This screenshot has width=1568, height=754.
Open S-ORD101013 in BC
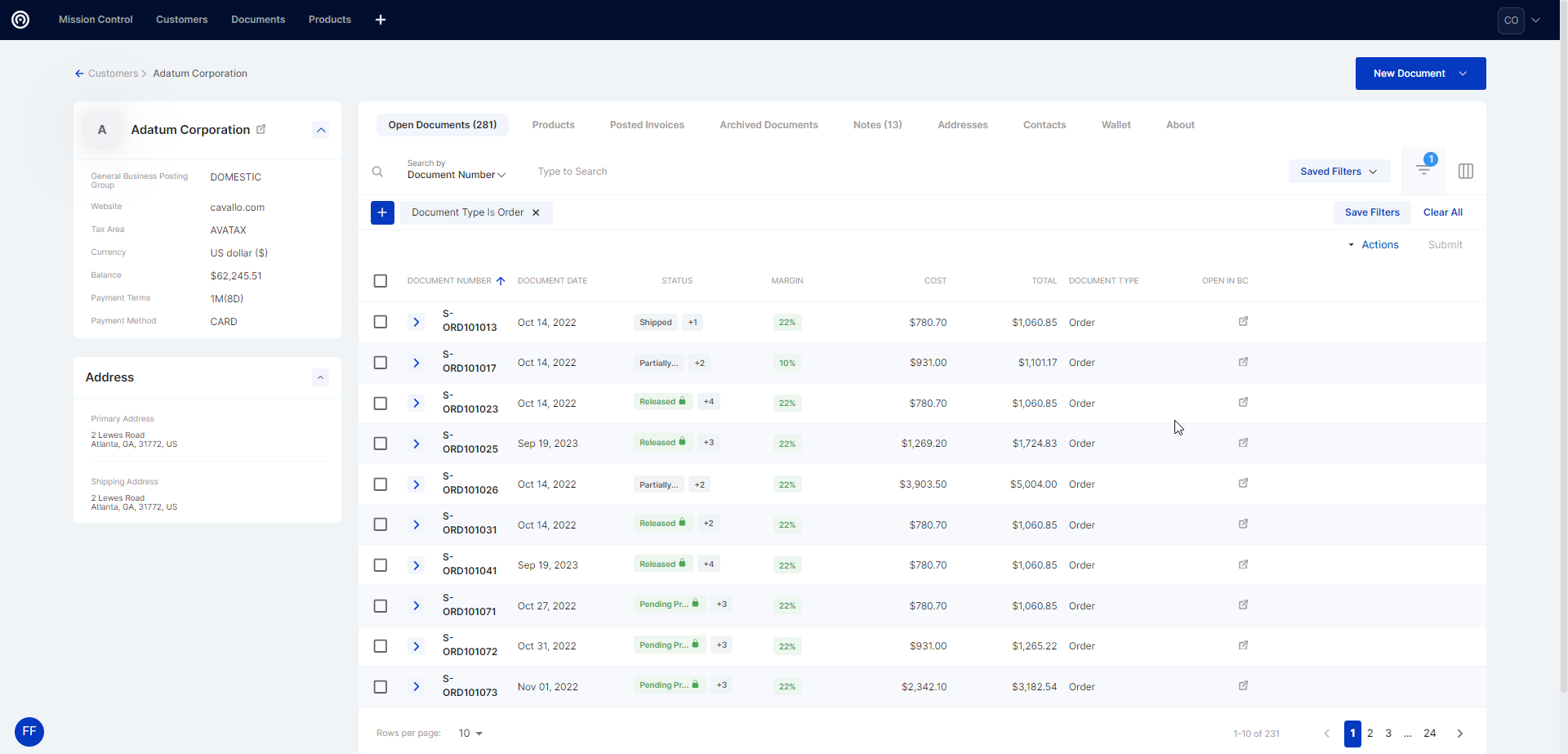pyautogui.click(x=1243, y=322)
